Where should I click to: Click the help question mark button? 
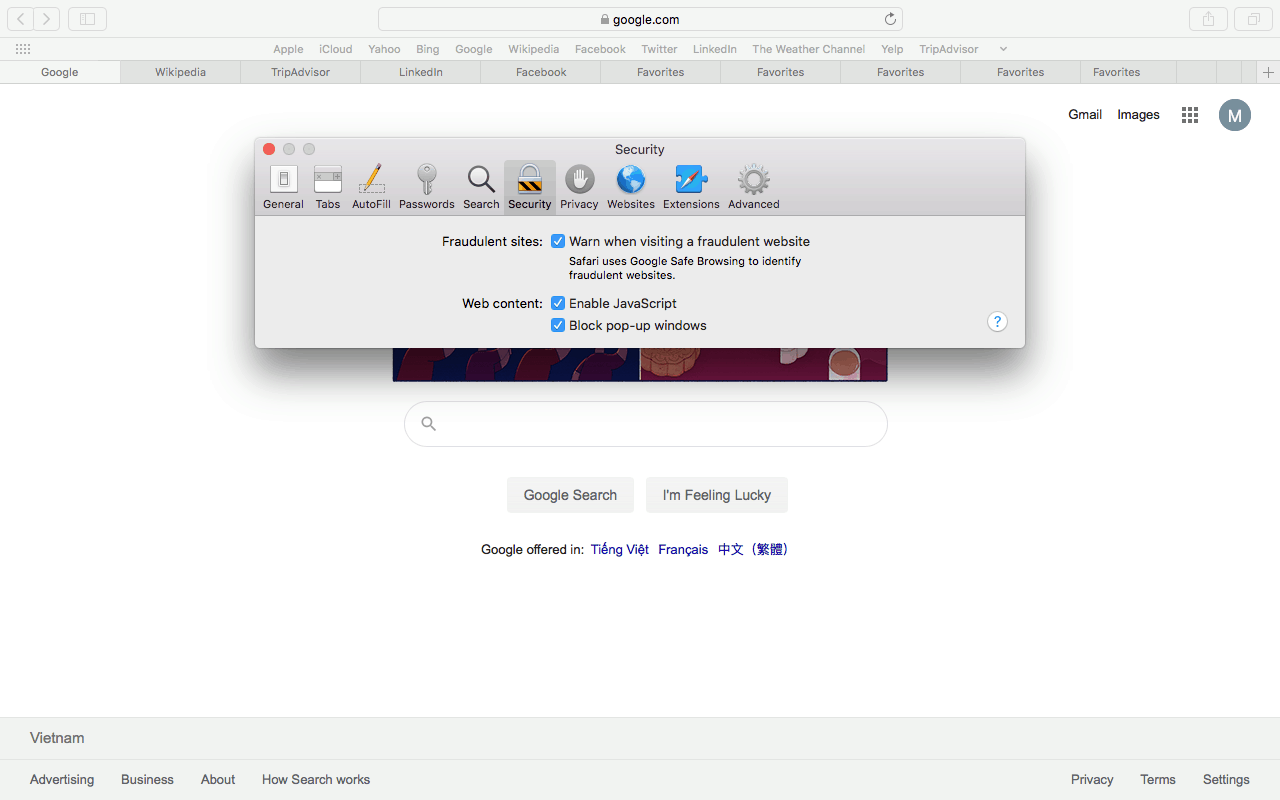(x=997, y=321)
